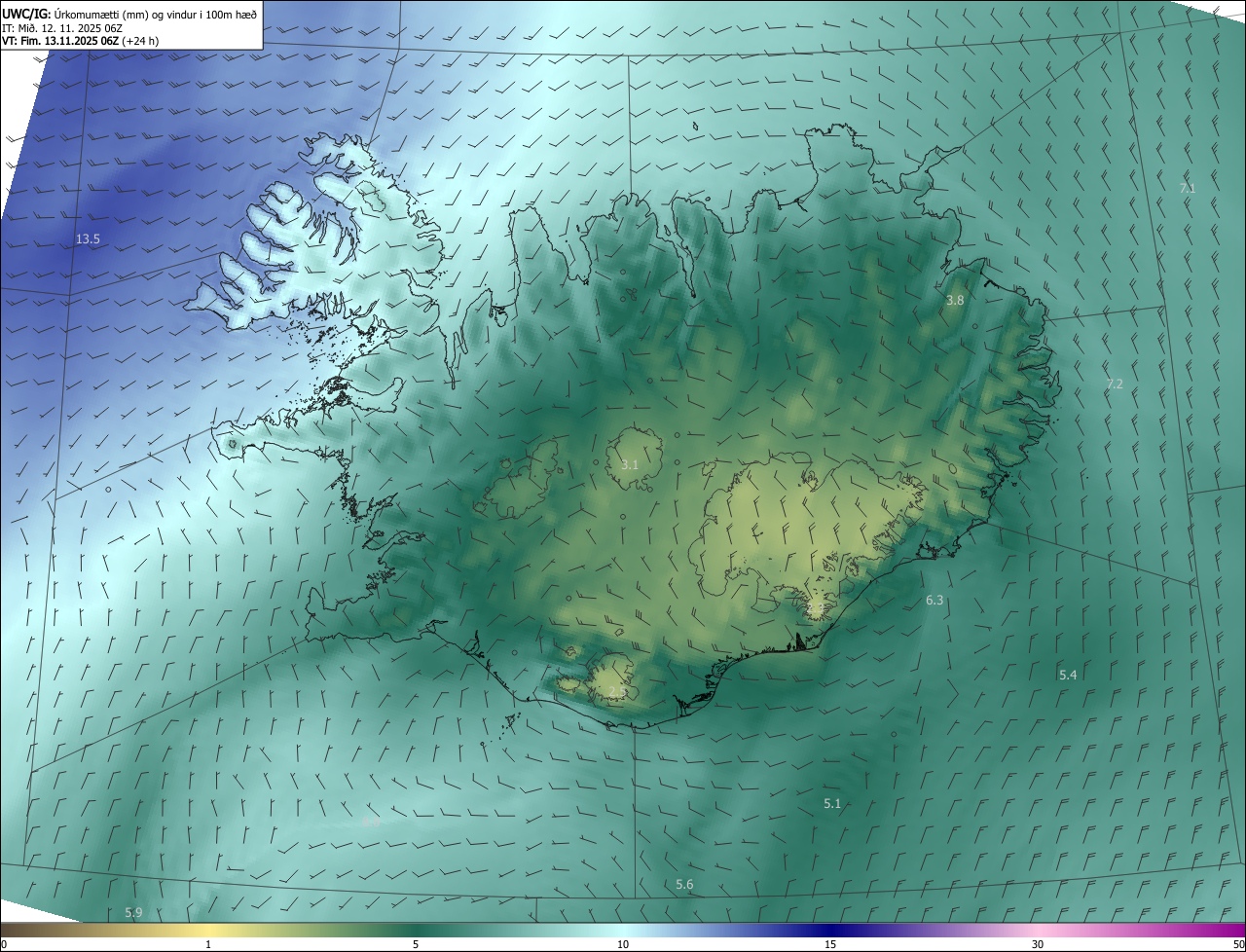Click the 13.5 value over the northwest sea
The width and height of the screenshot is (1246, 952).
(88, 238)
